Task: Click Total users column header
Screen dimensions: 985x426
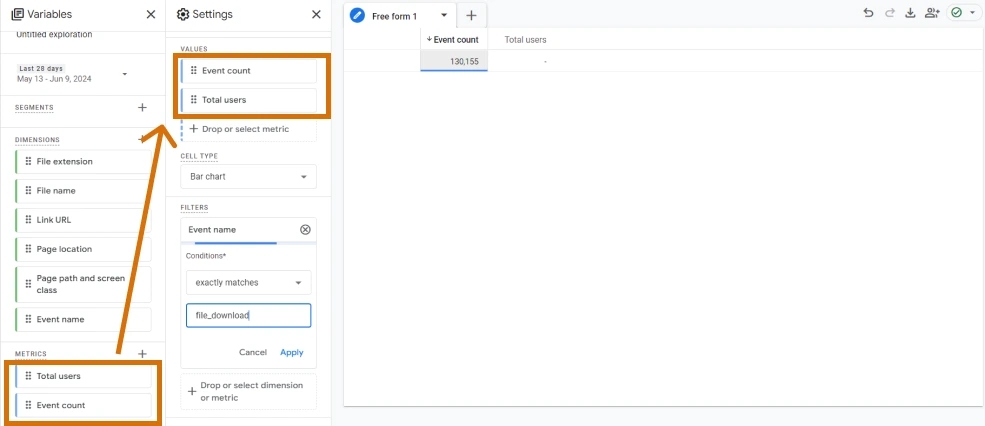Action: pyautogui.click(x=525, y=39)
